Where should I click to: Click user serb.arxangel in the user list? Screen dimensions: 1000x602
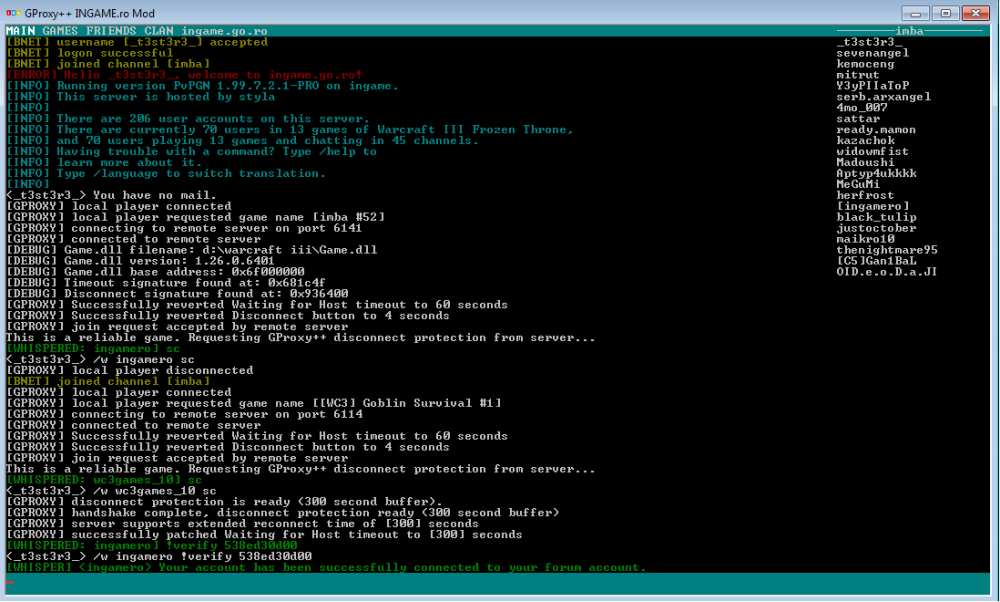tap(884, 97)
